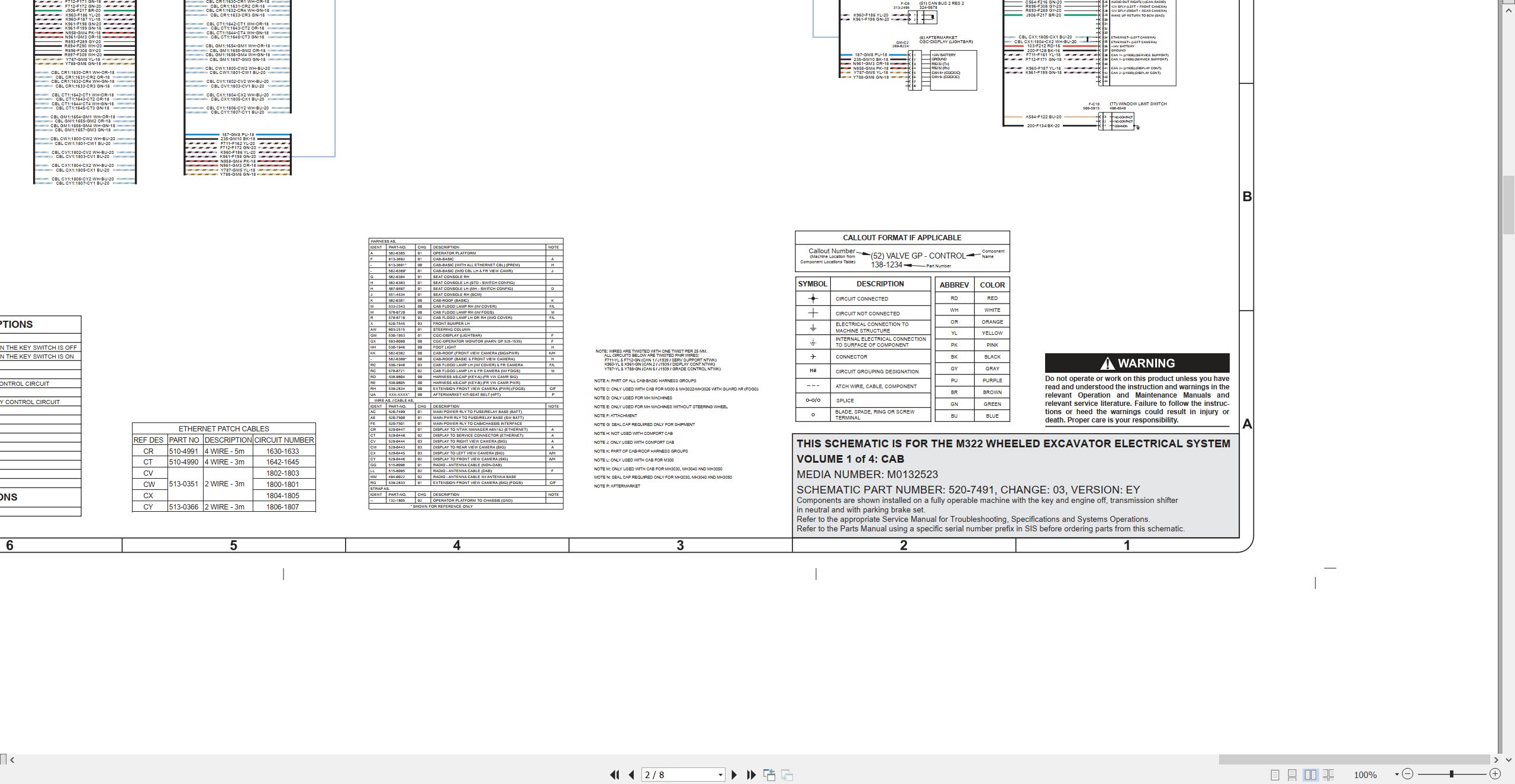
Task: Click the next view button
Action: point(787,775)
